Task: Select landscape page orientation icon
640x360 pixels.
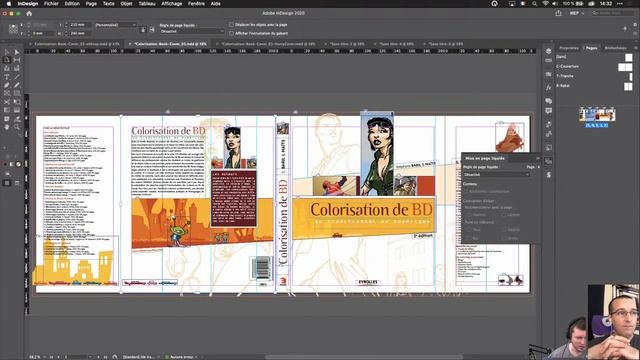Action: [152, 29]
